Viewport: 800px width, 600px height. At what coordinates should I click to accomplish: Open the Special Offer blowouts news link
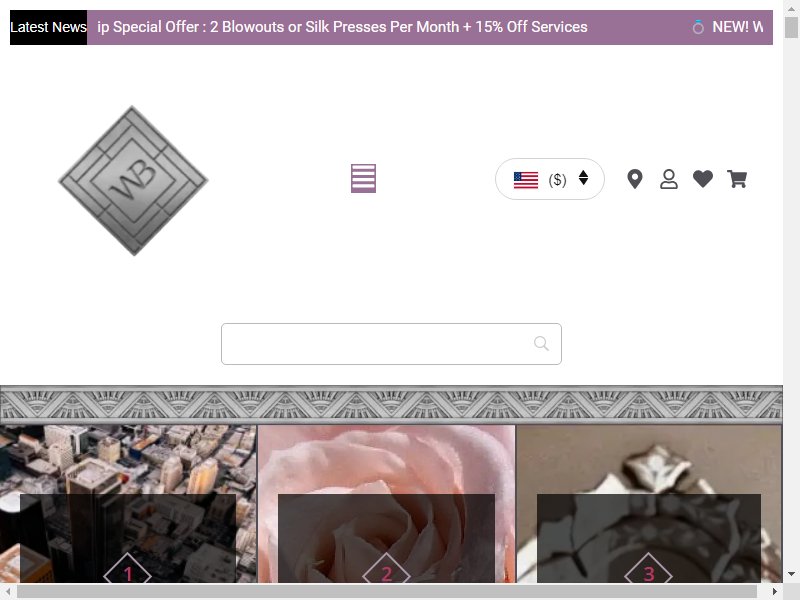tap(342, 27)
